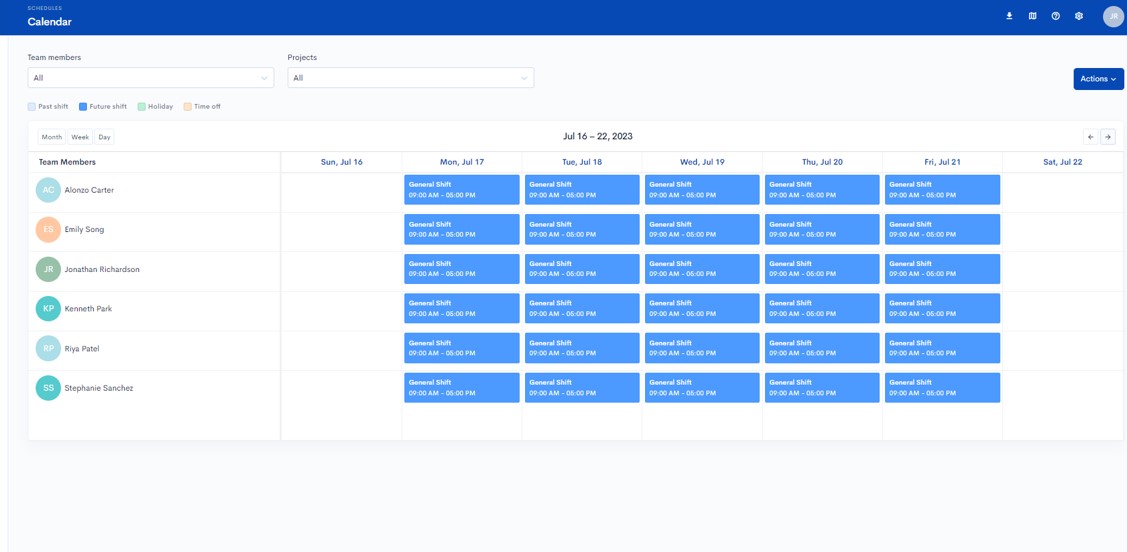The image size is (1127, 552).
Task: Open Emily Song's Tuesday General Shift
Action: point(582,229)
